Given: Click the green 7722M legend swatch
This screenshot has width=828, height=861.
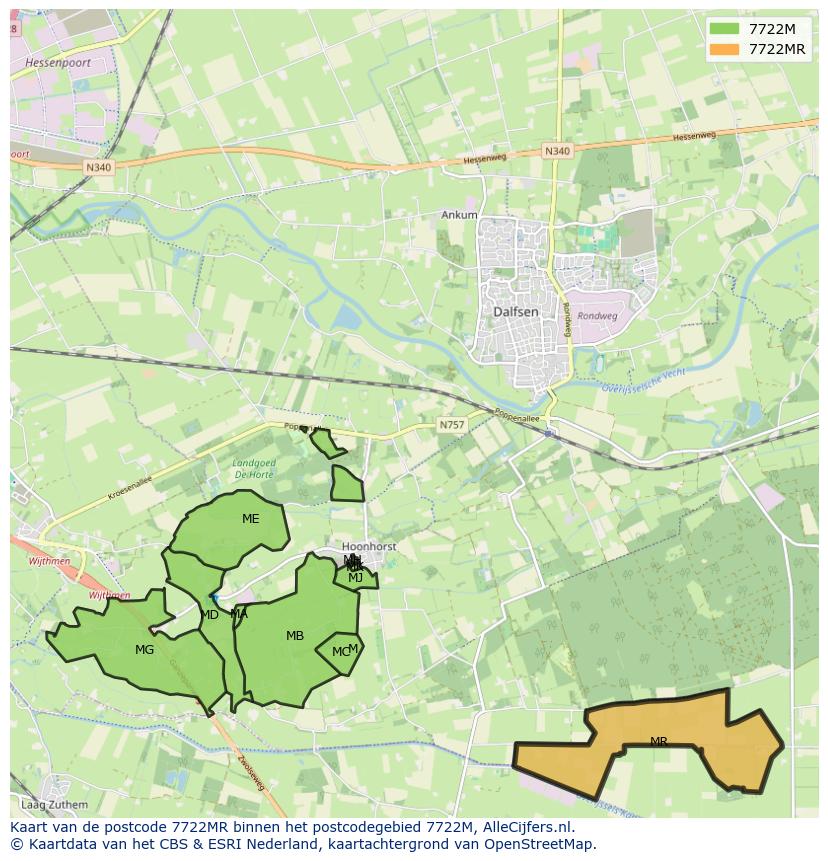Looking at the screenshot, I should (724, 29).
